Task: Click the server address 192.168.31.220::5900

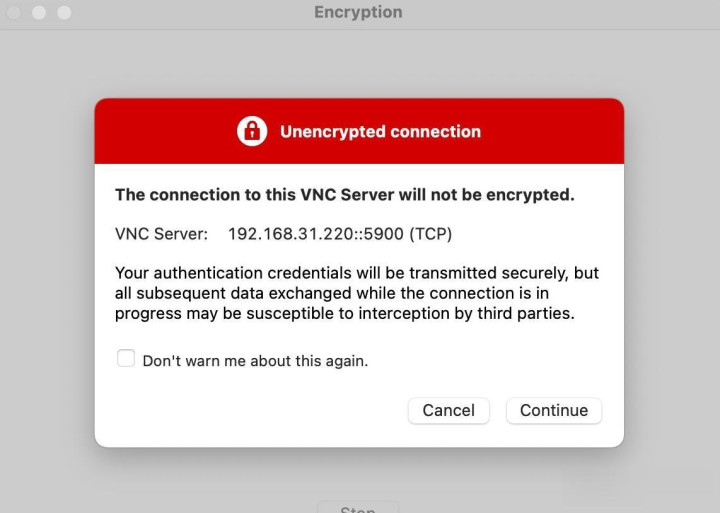Action: 316,234
